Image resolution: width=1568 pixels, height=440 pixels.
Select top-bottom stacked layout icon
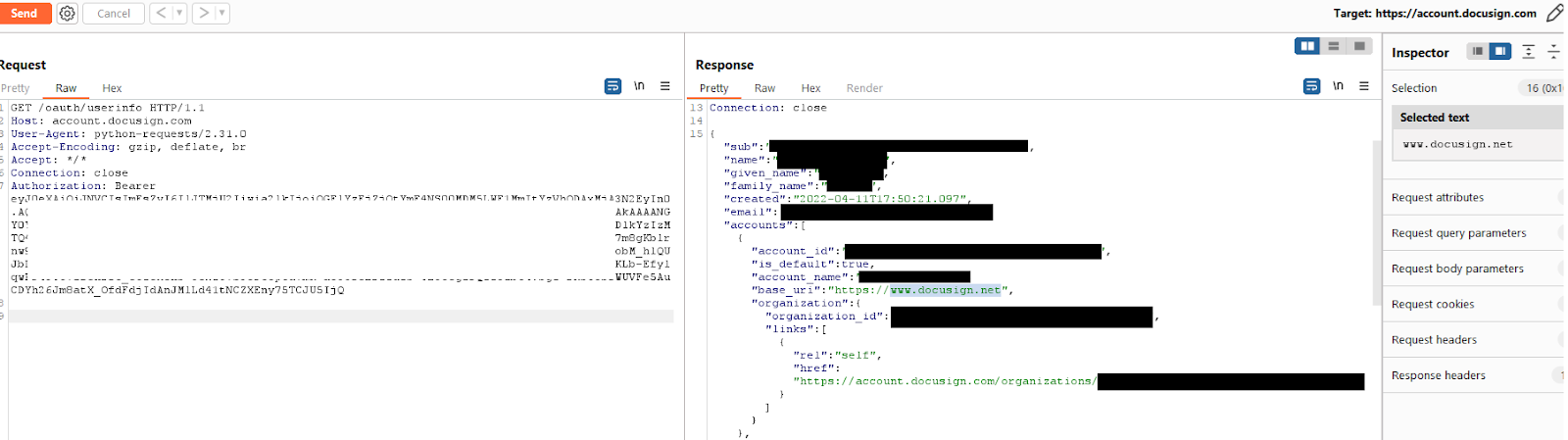pyautogui.click(x=1334, y=46)
